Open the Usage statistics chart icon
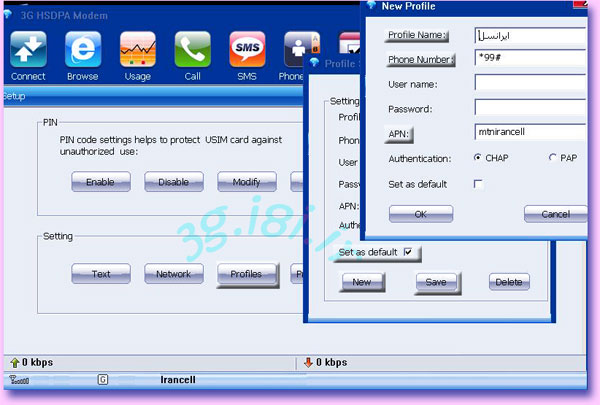Viewport: 600px width, 405px height. pyautogui.click(x=138, y=49)
